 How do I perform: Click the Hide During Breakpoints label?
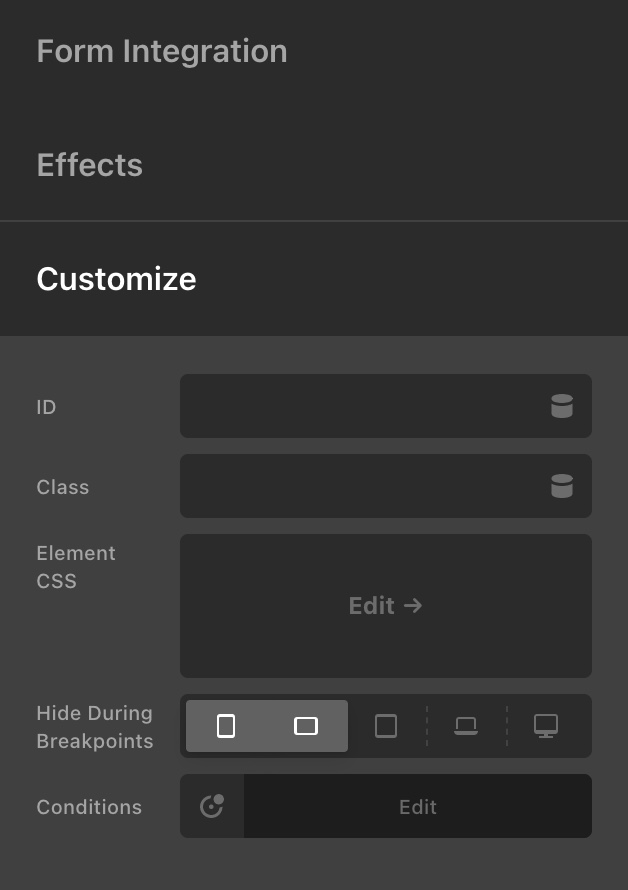(94, 727)
